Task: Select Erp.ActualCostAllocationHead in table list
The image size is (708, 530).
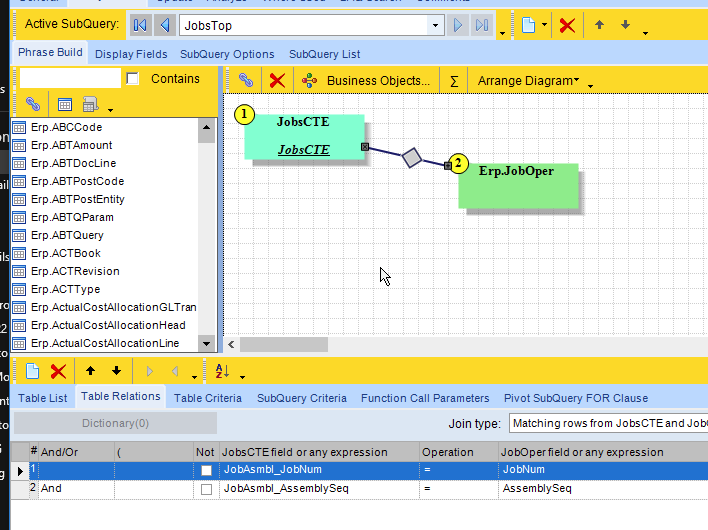Action: click(x=108, y=325)
